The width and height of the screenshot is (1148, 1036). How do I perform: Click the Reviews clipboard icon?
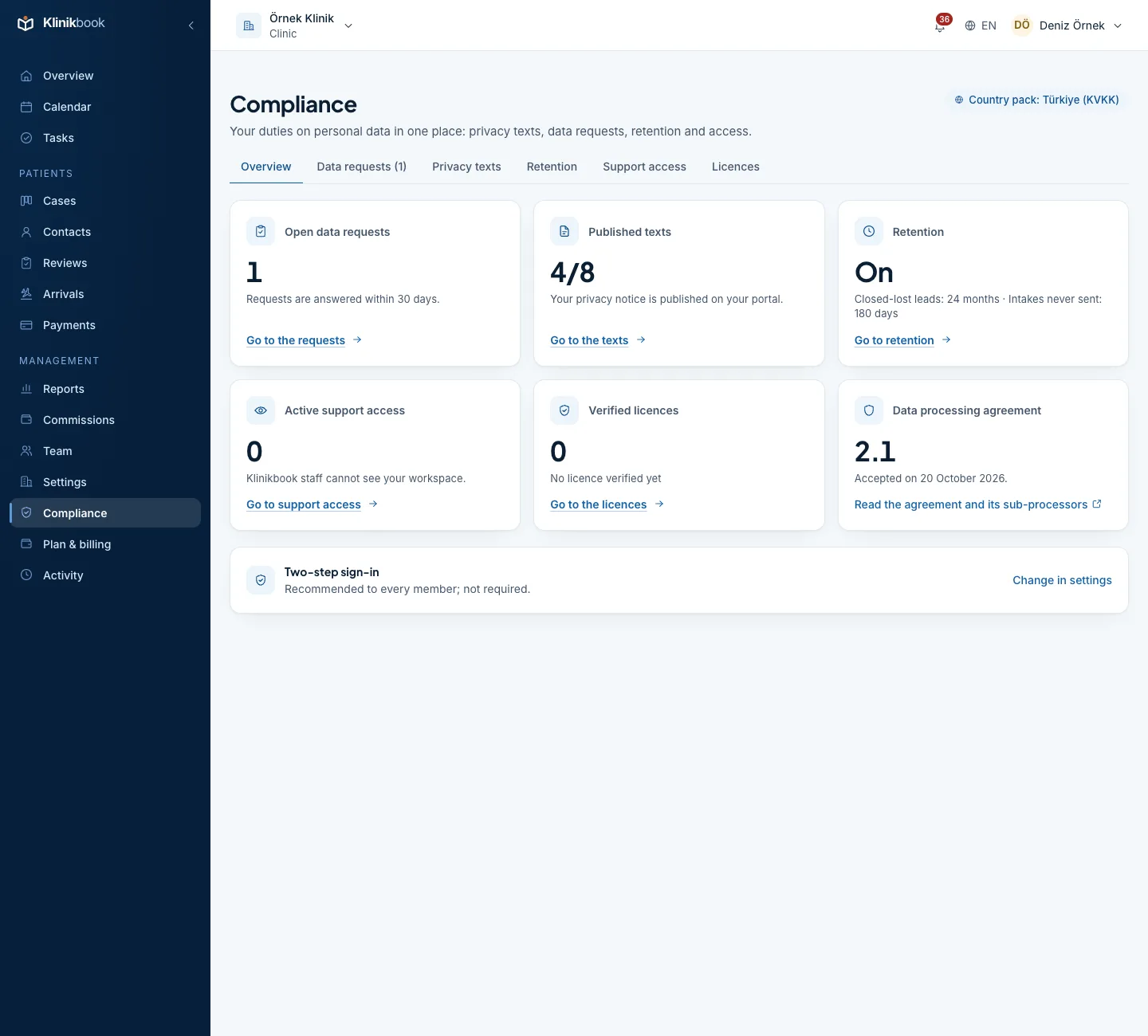pos(26,263)
